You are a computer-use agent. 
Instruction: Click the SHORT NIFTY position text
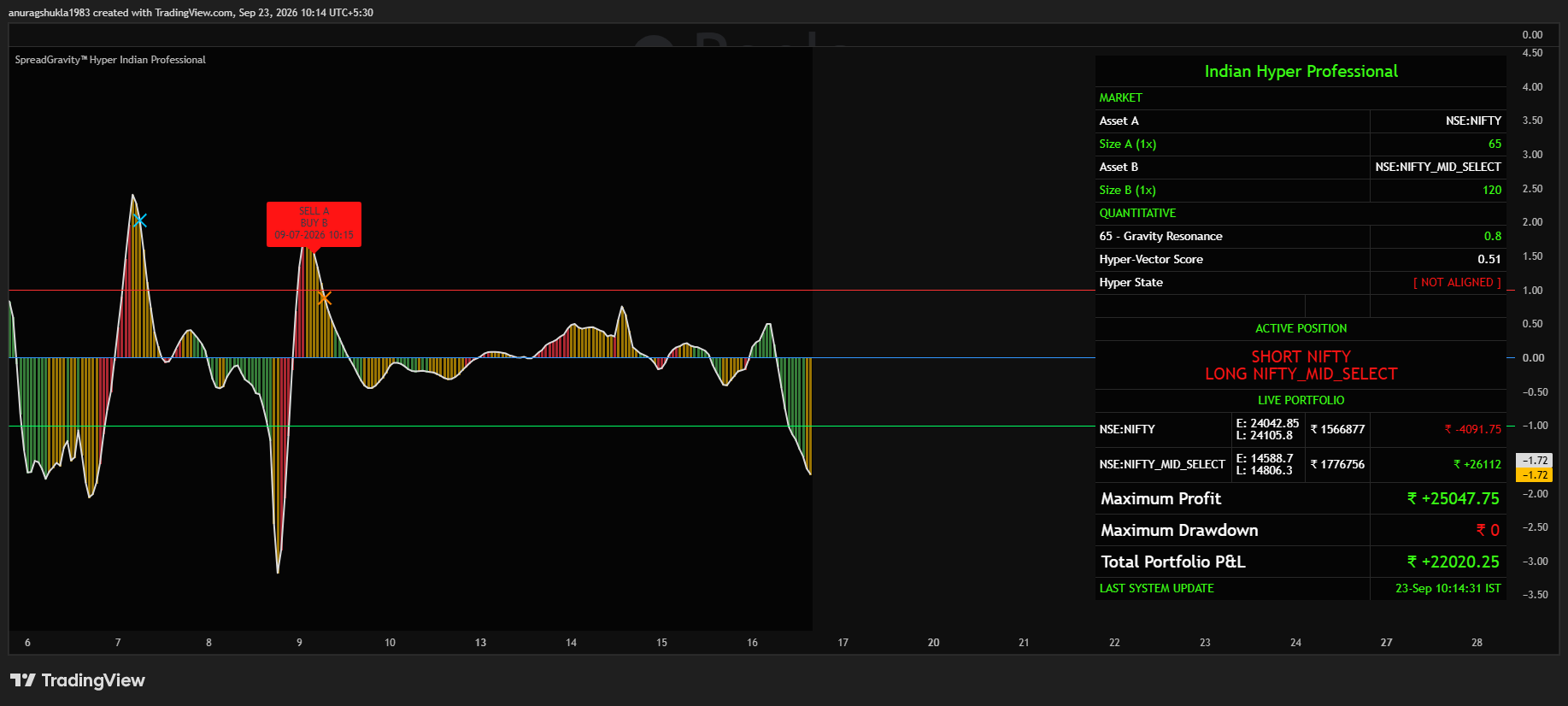[1301, 357]
